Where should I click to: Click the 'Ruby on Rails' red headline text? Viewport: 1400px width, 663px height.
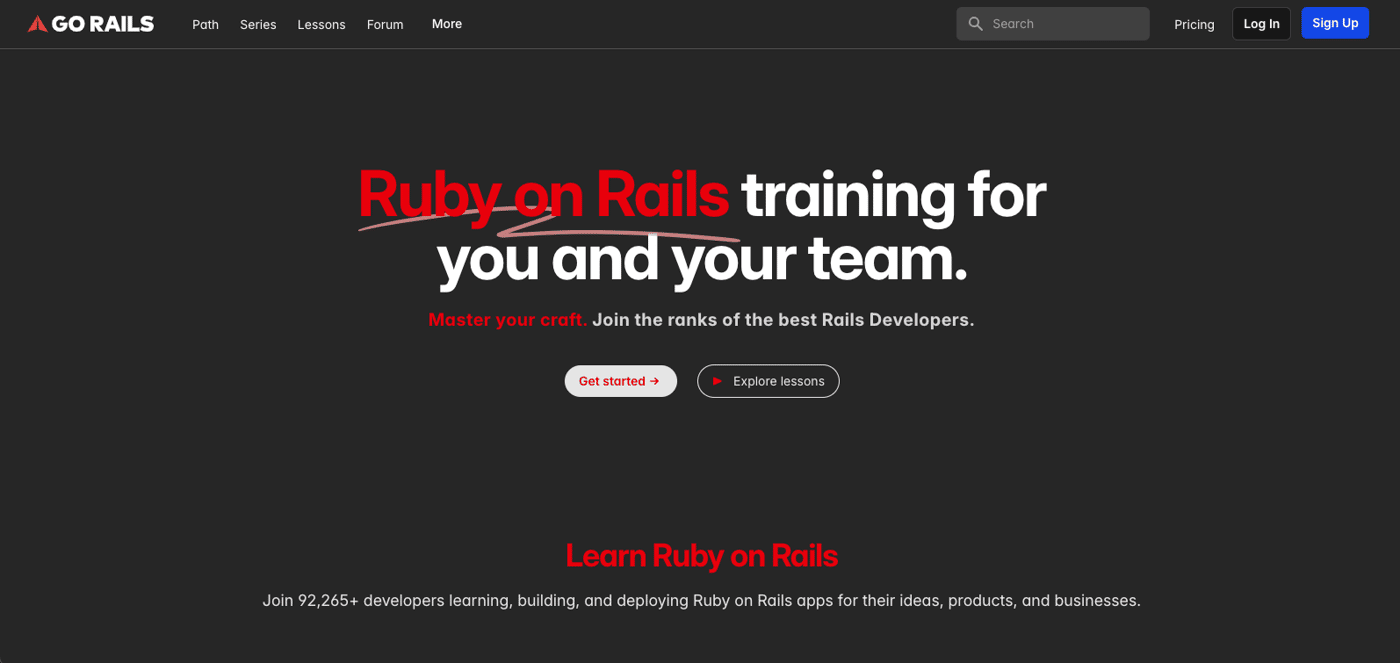click(543, 194)
